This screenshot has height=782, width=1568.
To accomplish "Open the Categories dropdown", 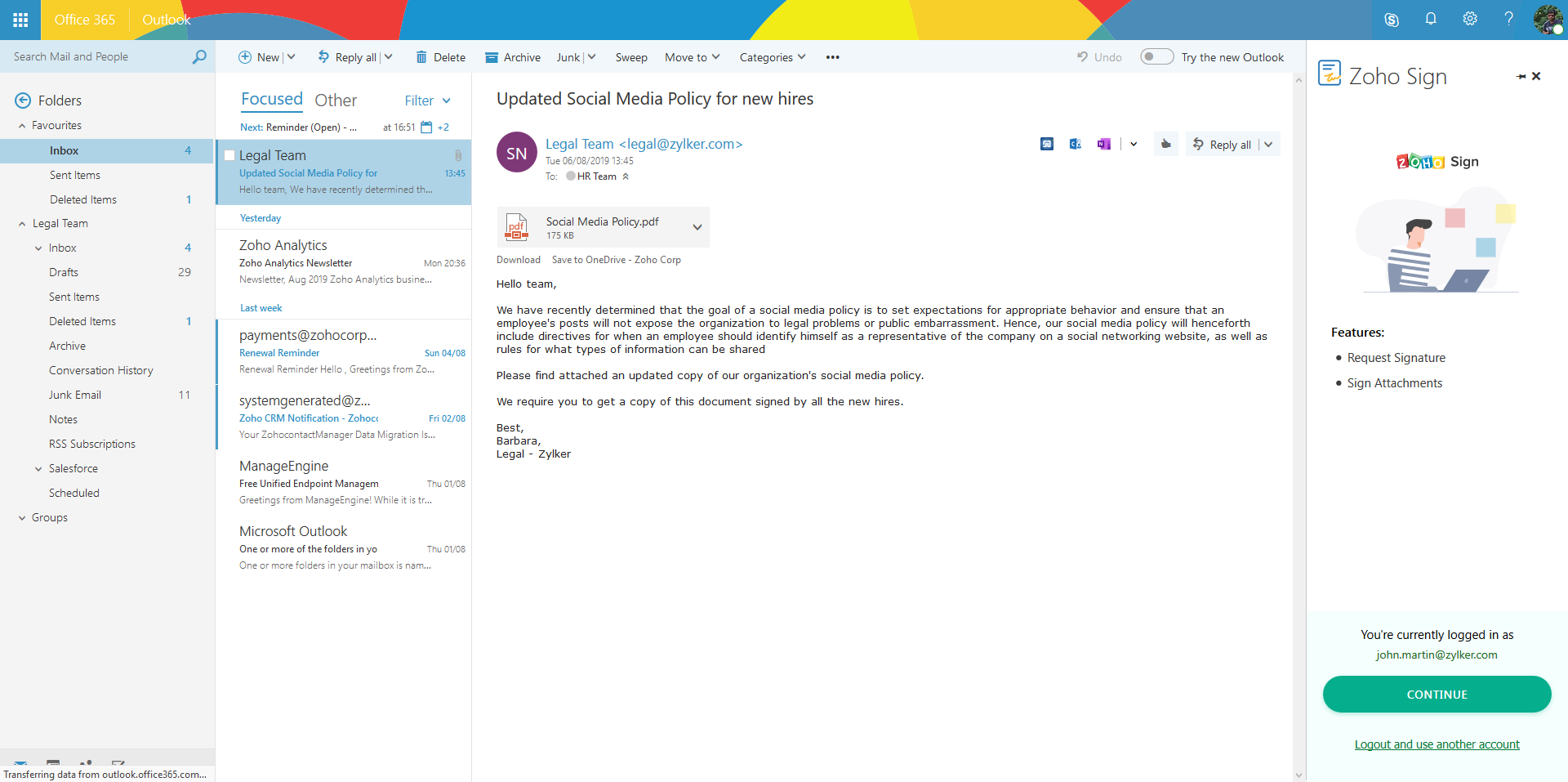I will tap(773, 57).
